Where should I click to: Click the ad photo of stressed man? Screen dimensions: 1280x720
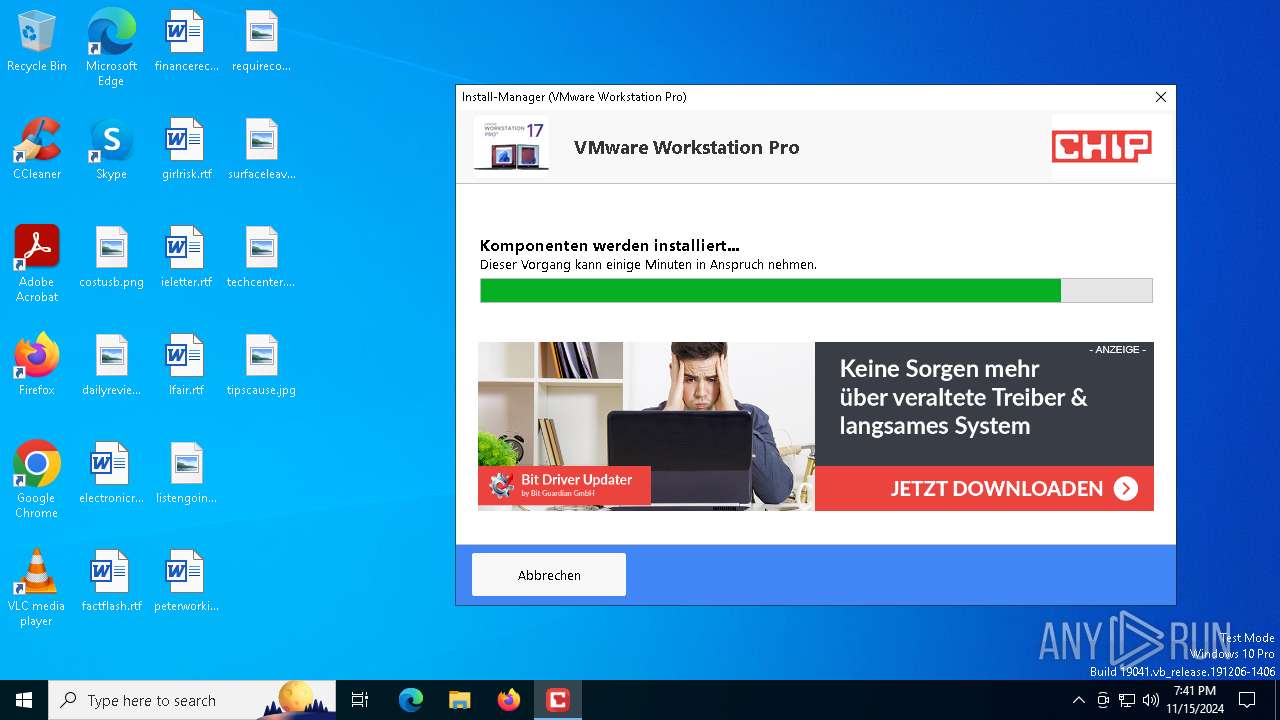point(646,426)
